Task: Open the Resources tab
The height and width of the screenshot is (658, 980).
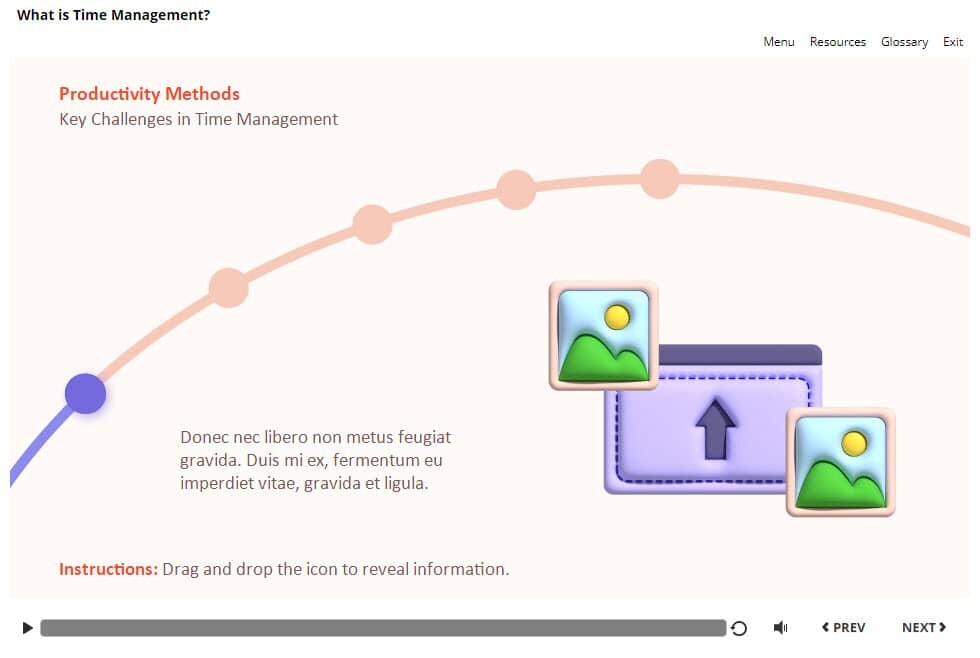Action: point(837,42)
